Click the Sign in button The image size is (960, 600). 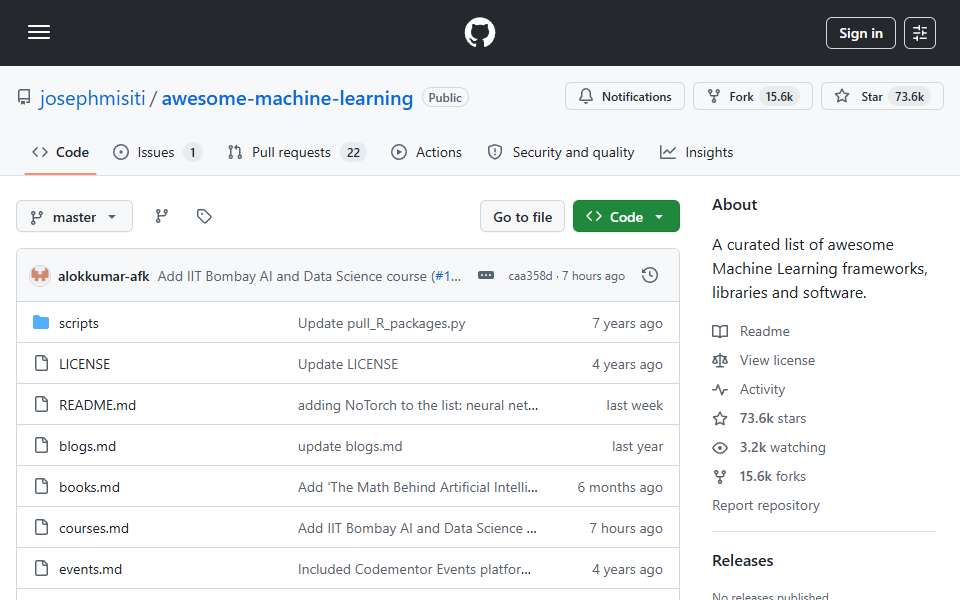click(x=860, y=33)
